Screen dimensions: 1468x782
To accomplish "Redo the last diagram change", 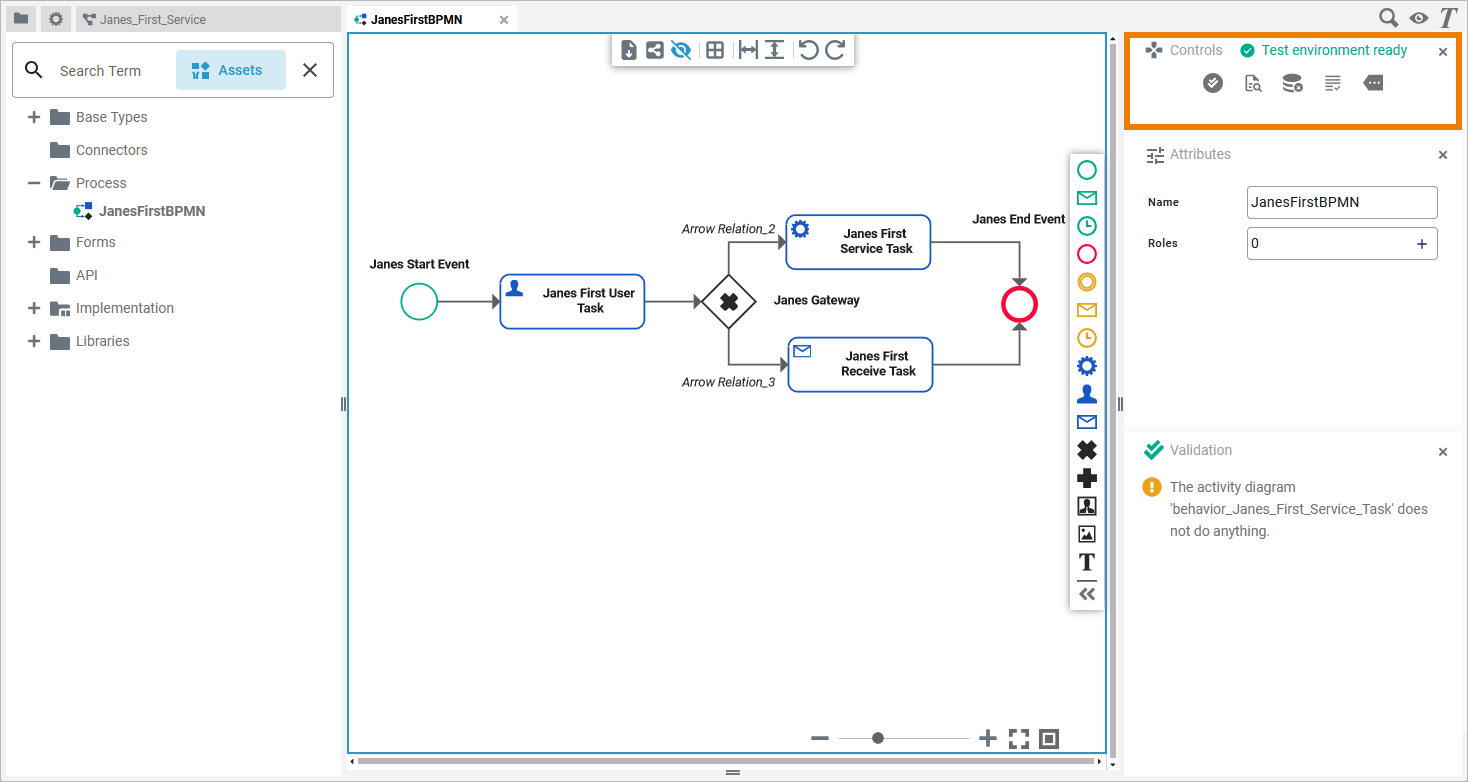I will 835,50.
